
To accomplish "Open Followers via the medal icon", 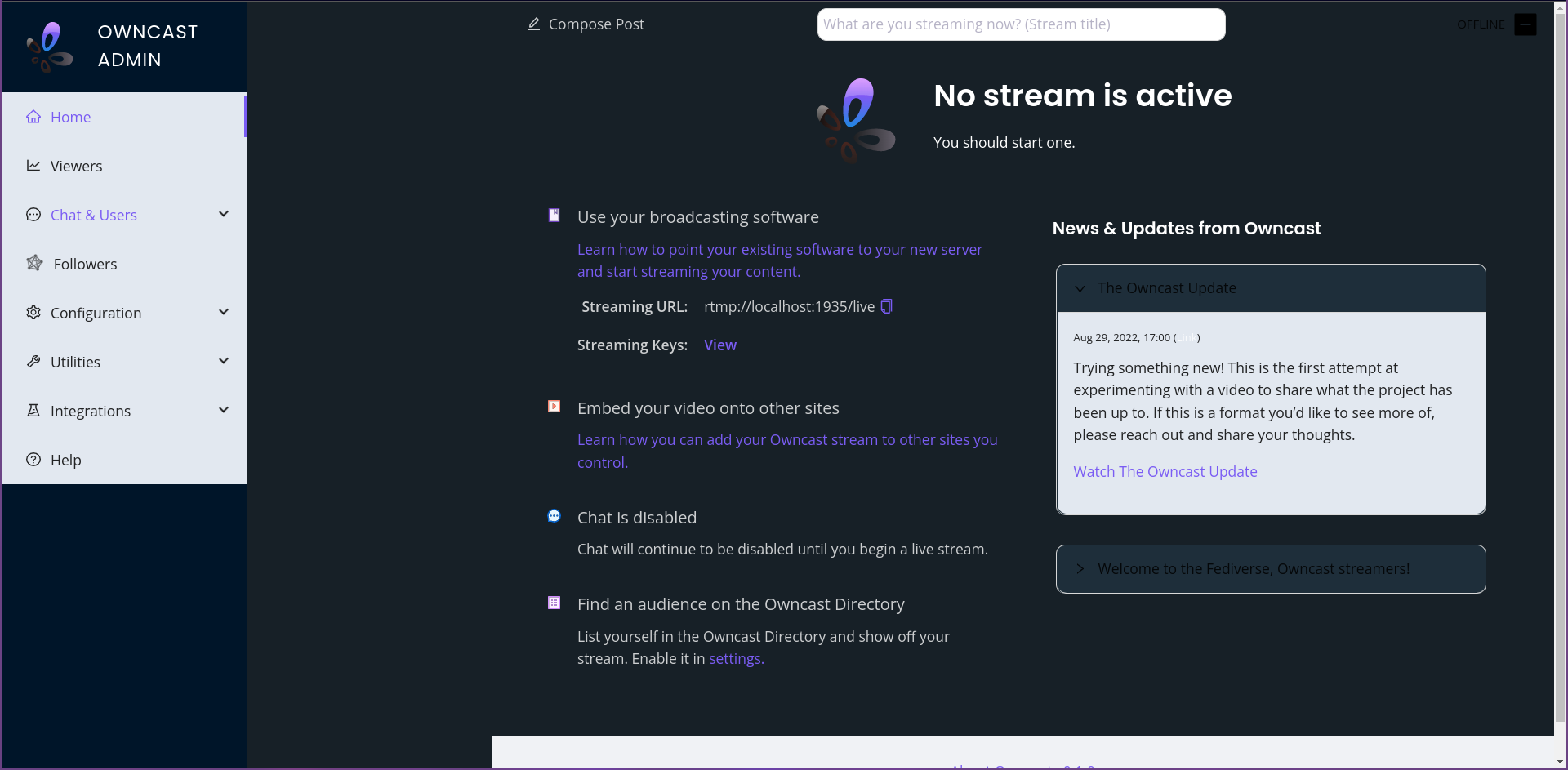I will pos(33,264).
